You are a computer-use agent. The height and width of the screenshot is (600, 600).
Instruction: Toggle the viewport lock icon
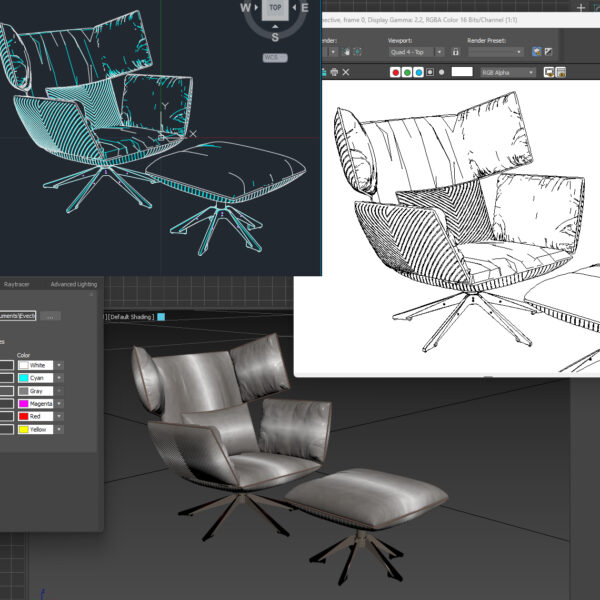pyautogui.click(x=455, y=52)
